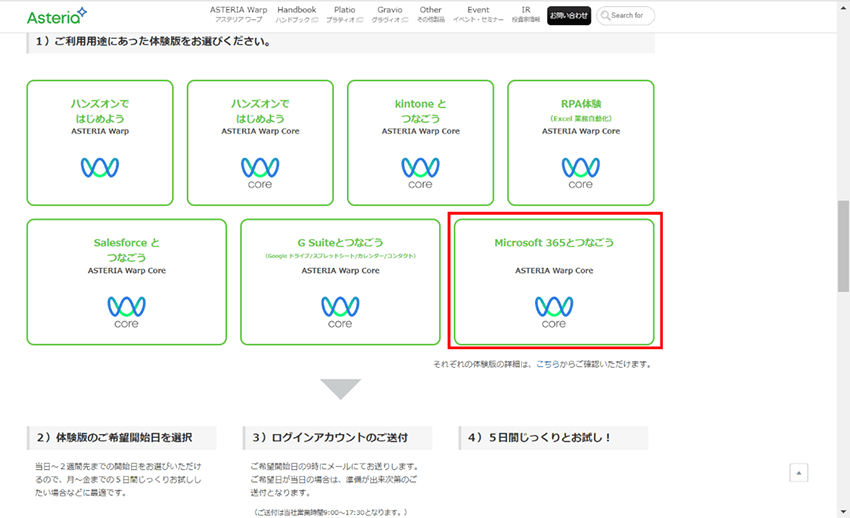Click the back-to-top arrow button
The image size is (850, 518).
point(799,473)
